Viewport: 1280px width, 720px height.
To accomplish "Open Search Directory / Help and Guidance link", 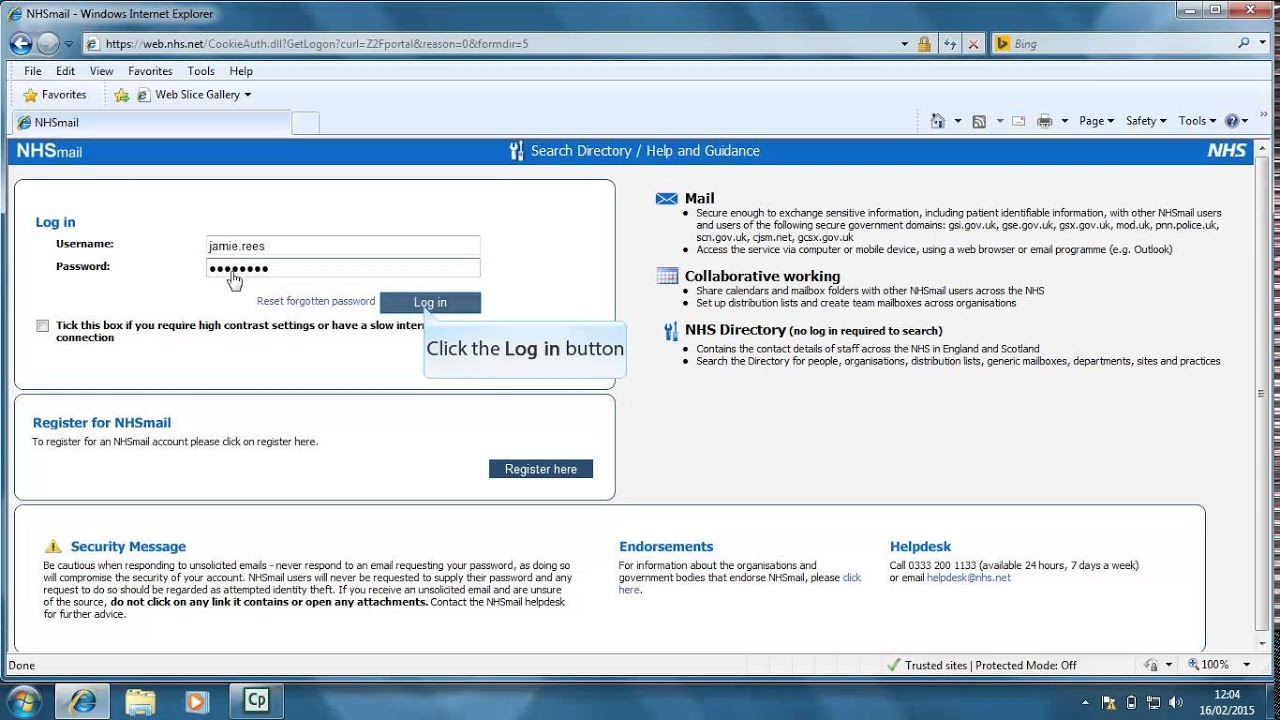I will 645,151.
